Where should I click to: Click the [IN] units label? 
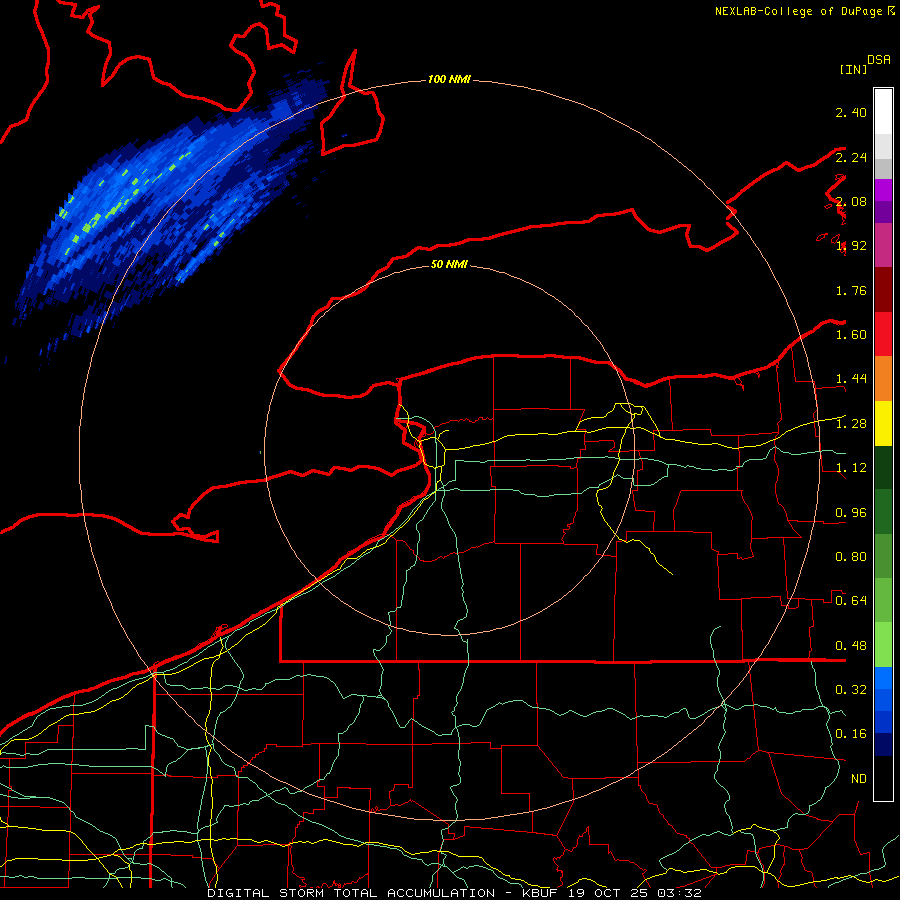pyautogui.click(x=853, y=69)
